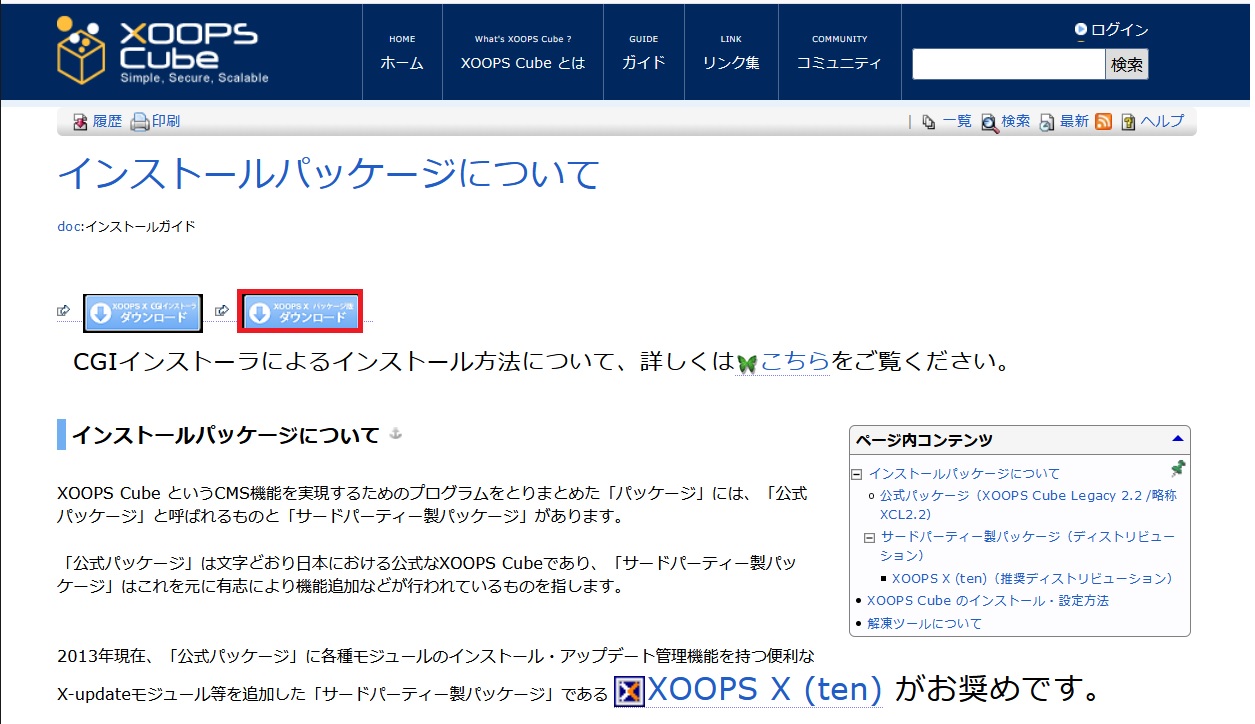This screenshot has width=1255, height=724.
Task: Open the 履歴 (history) icon
Action: (x=81, y=122)
